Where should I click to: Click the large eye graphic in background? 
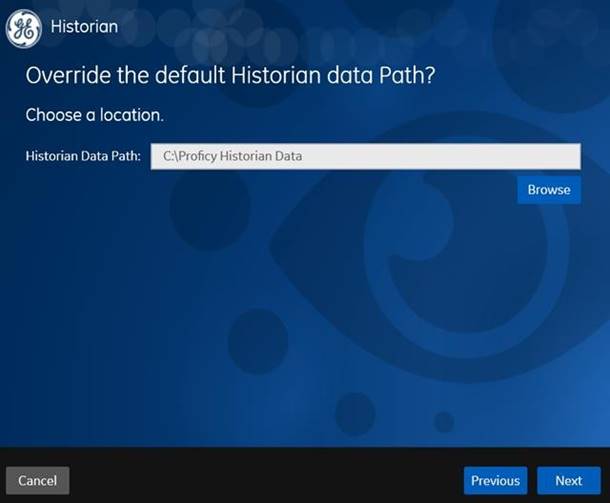point(440,249)
